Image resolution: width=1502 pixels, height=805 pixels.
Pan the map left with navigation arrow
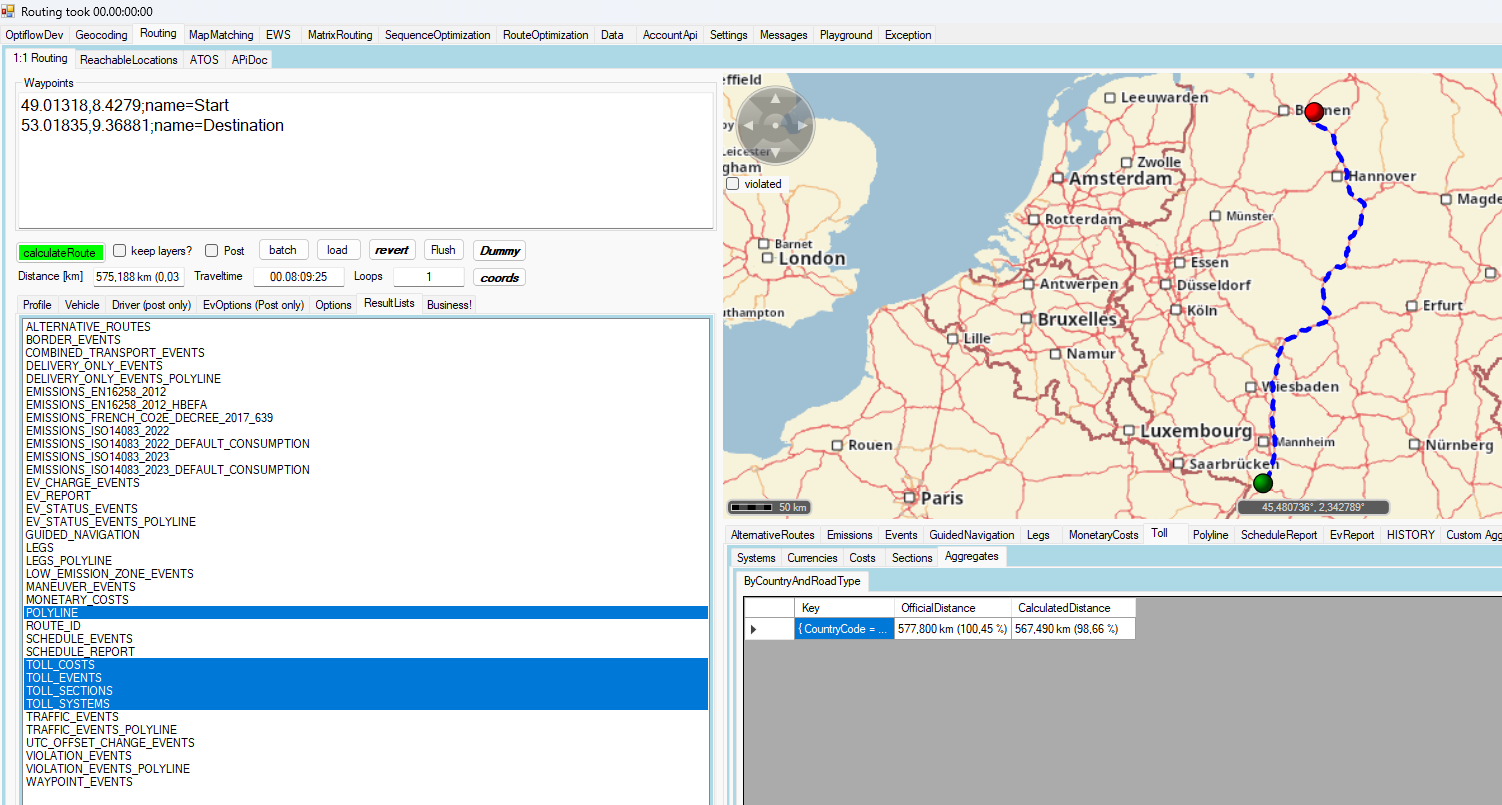(748, 126)
